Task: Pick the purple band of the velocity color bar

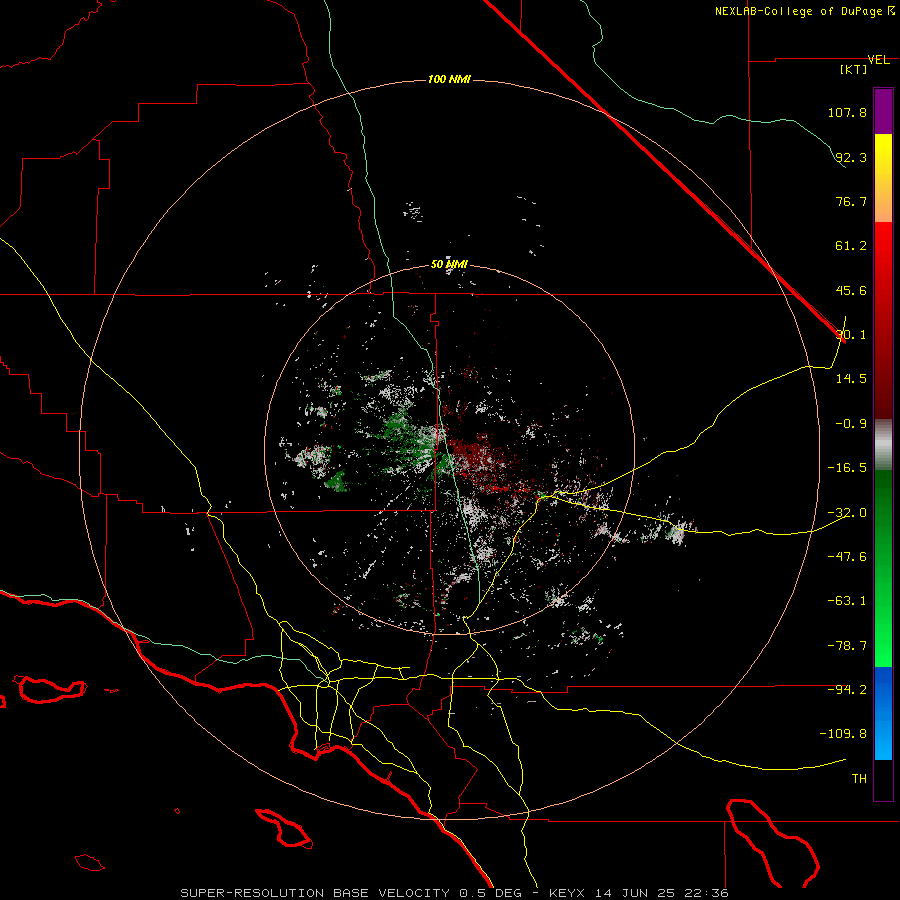Action: (883, 111)
